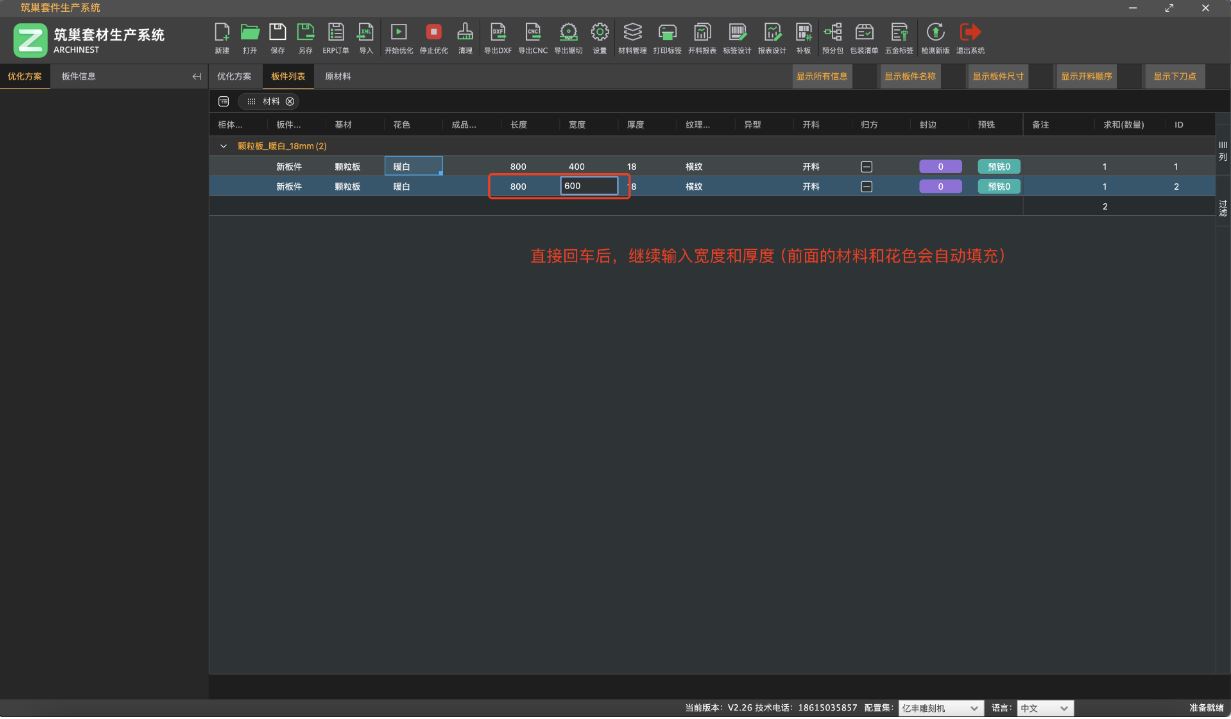Click the red 停止优化 stop icon

click(433, 33)
